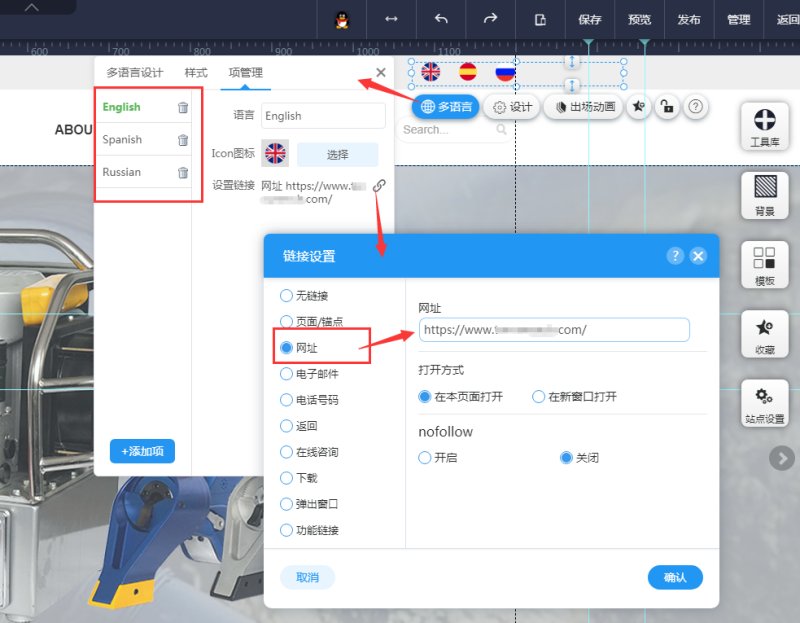The width and height of the screenshot is (800, 623).
Task: Open 预览 preview from the top bar
Action: (x=639, y=20)
